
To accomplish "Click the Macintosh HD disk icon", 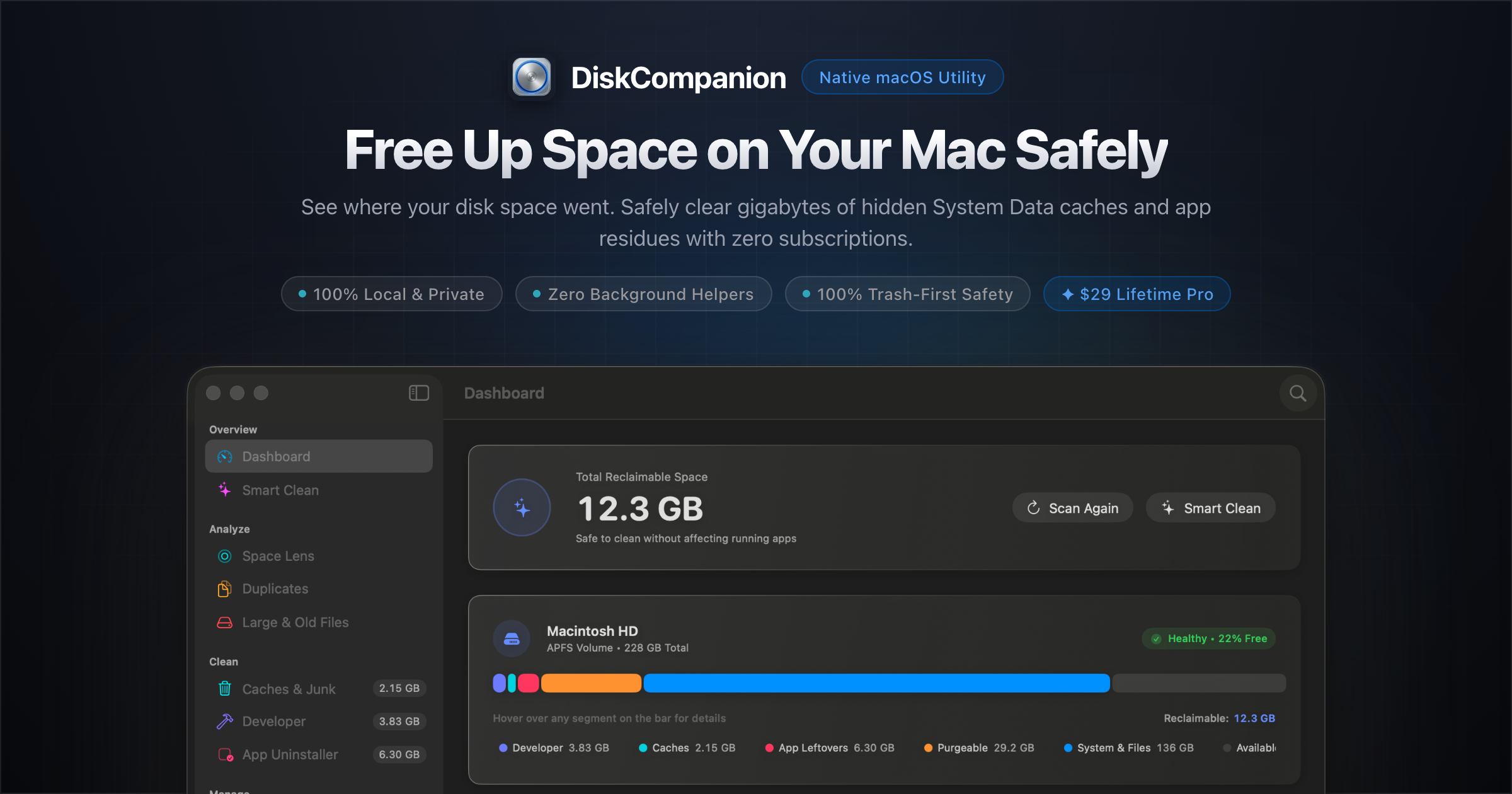I will tap(512, 638).
